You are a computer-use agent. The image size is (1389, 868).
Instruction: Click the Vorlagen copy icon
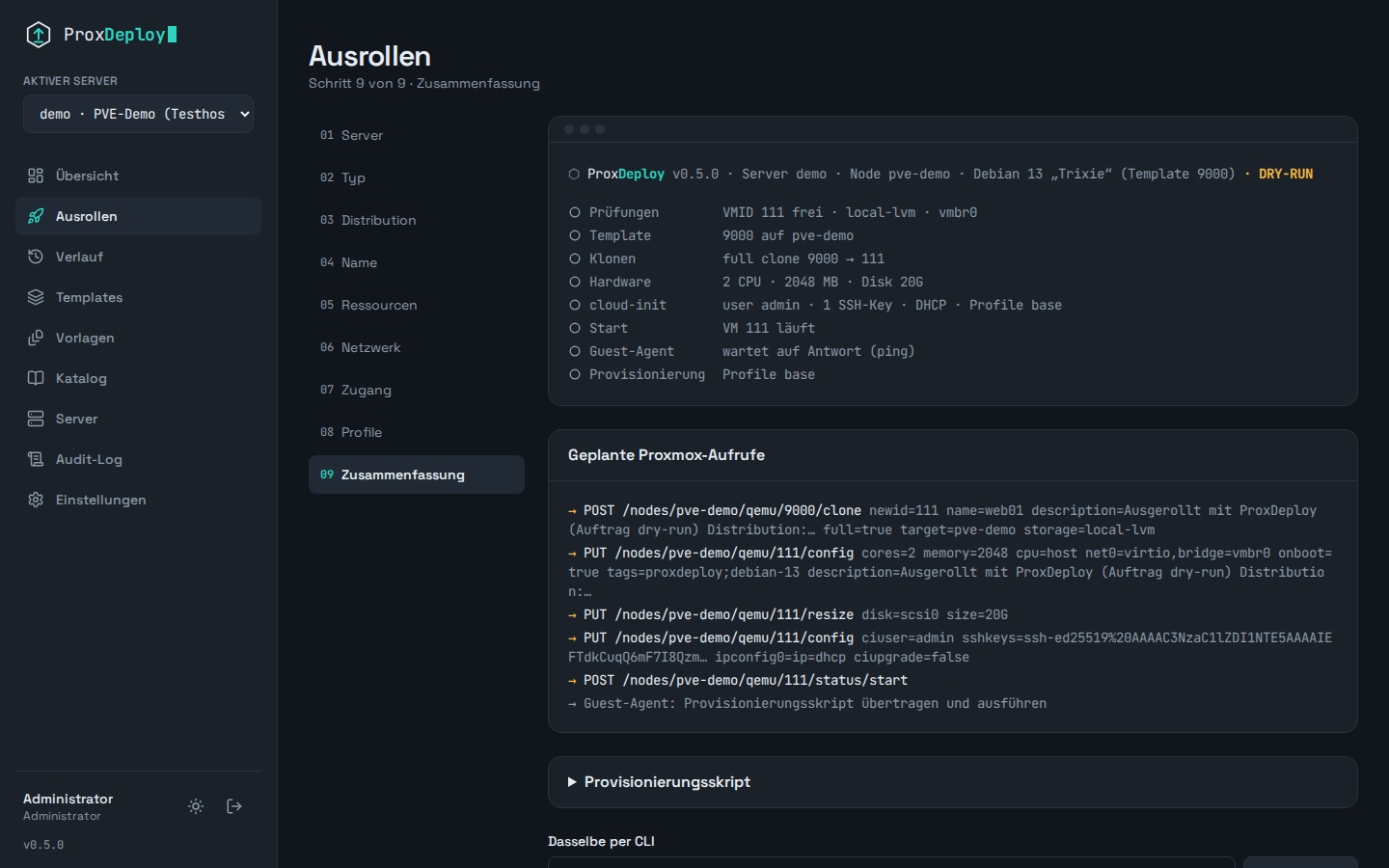[36, 338]
